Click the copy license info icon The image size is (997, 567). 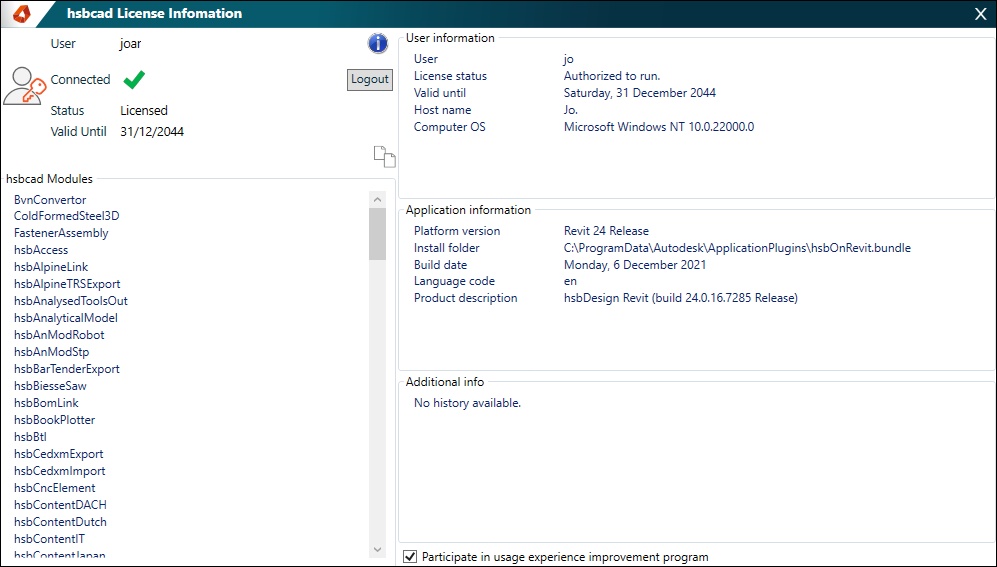click(x=384, y=156)
